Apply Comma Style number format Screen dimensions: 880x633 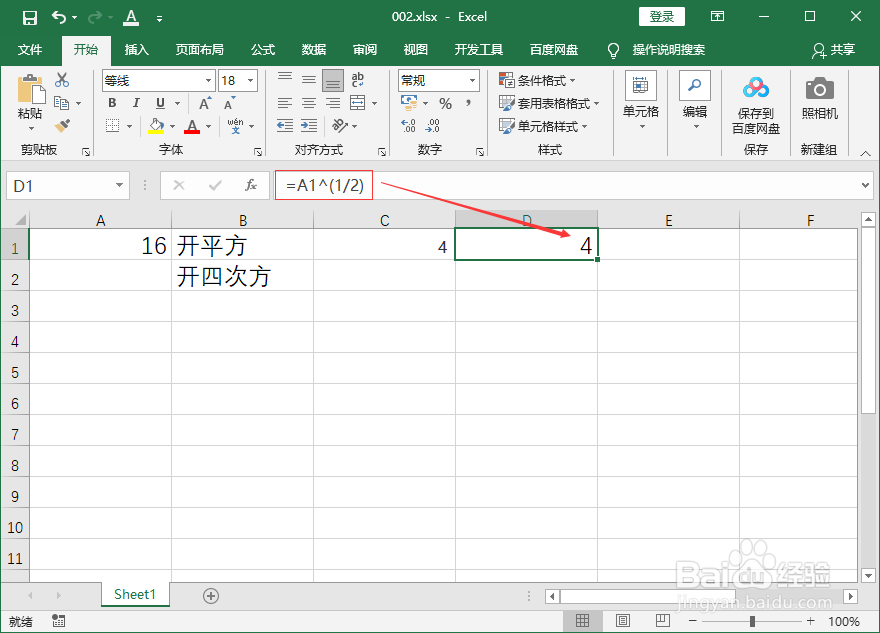click(468, 103)
